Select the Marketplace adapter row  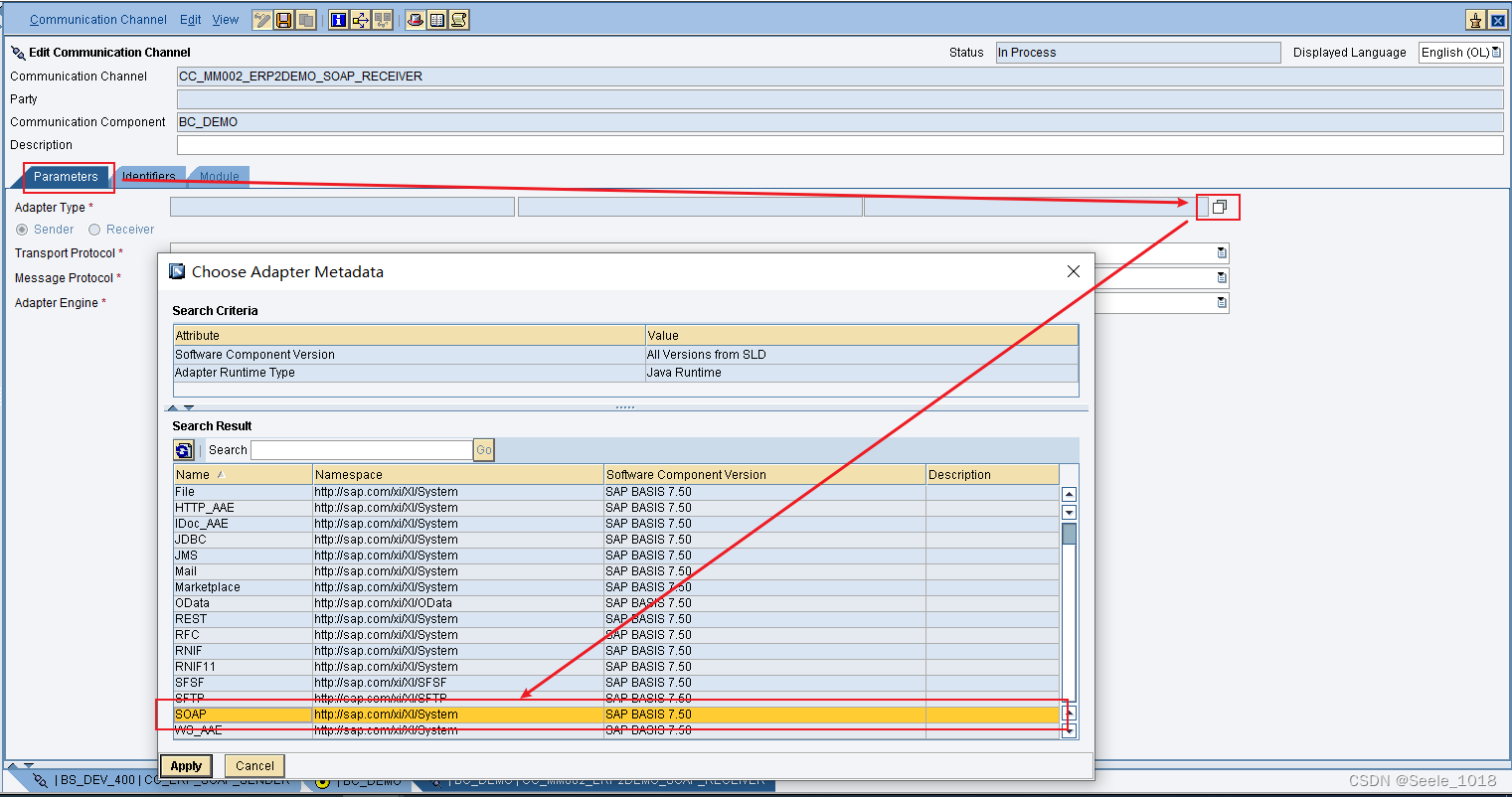click(616, 587)
